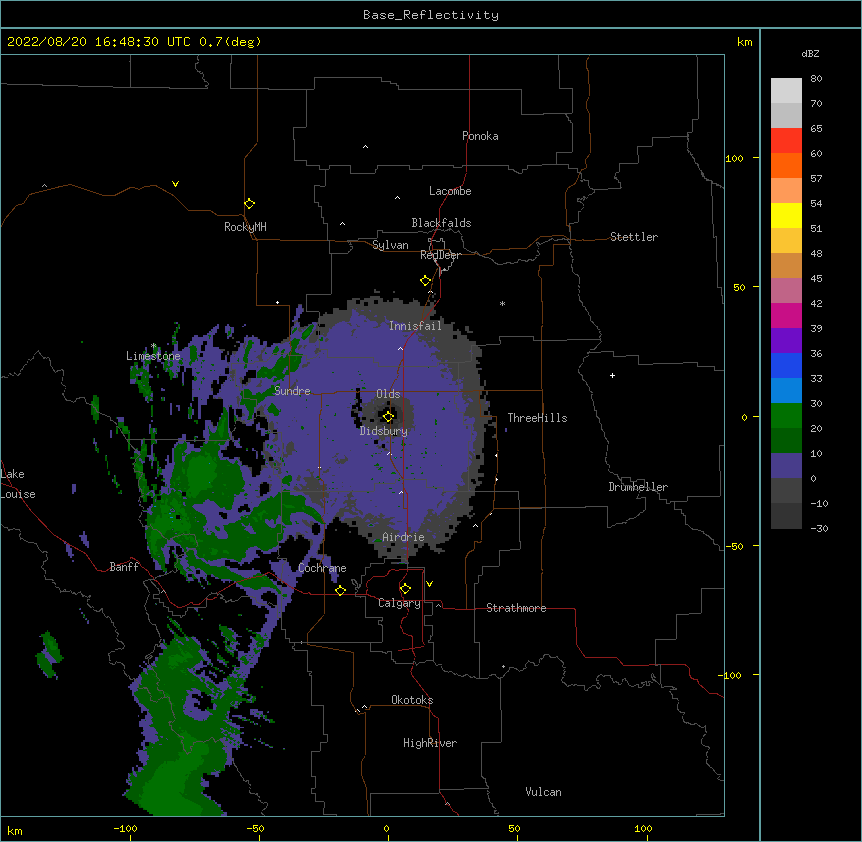Image resolution: width=862 pixels, height=842 pixels.
Task: Click the yellow V marker northwest of RockyMH
Action: coord(175,184)
